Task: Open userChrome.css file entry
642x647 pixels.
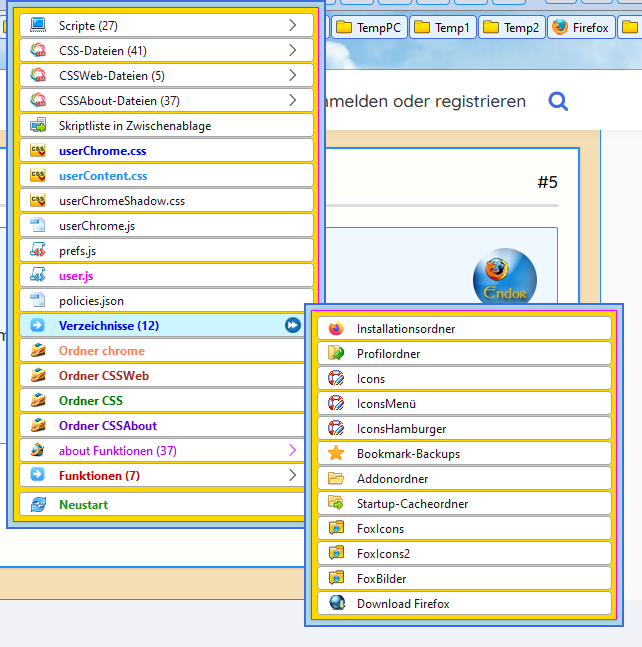Action: pyautogui.click(x=166, y=151)
